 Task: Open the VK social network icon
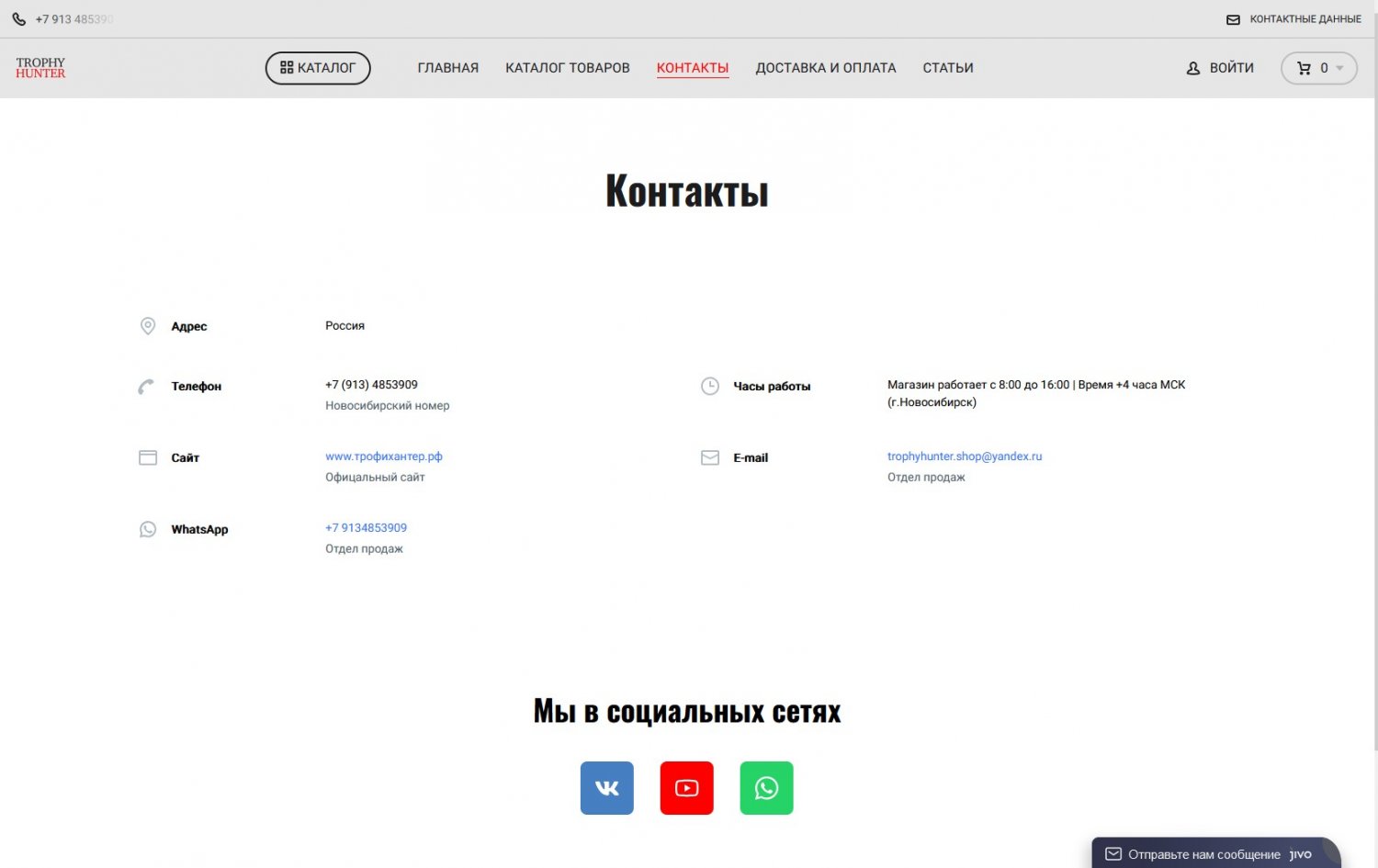pos(606,788)
